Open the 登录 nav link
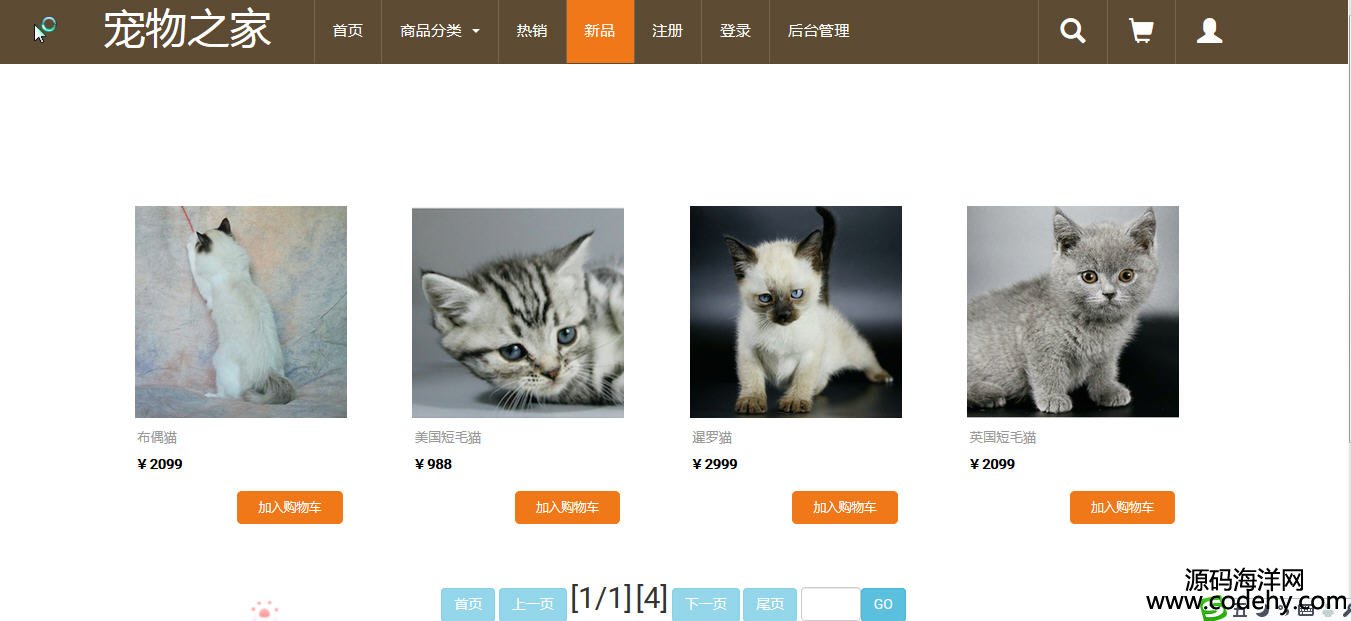Screen dimensions: 1351x621 point(735,31)
